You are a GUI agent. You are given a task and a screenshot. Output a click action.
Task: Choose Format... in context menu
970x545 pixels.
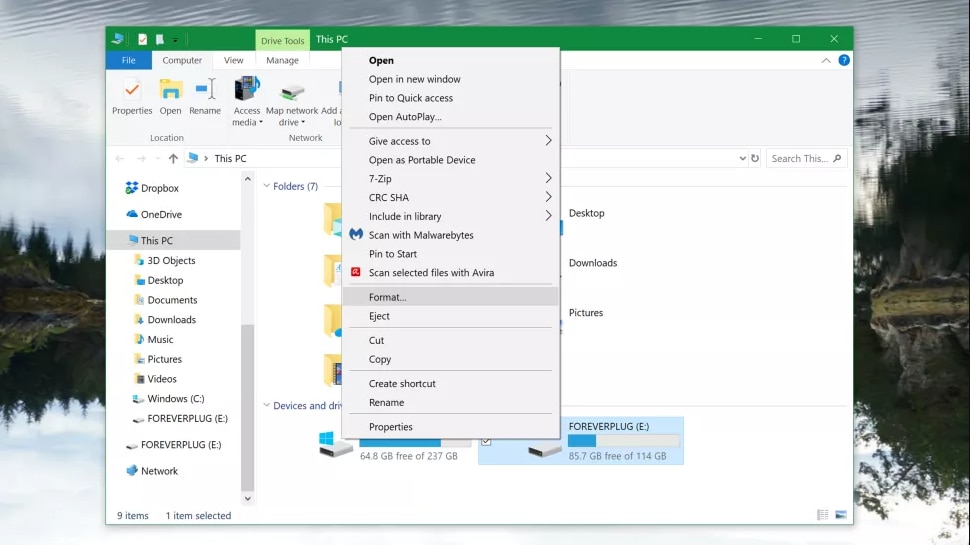[x=450, y=297]
